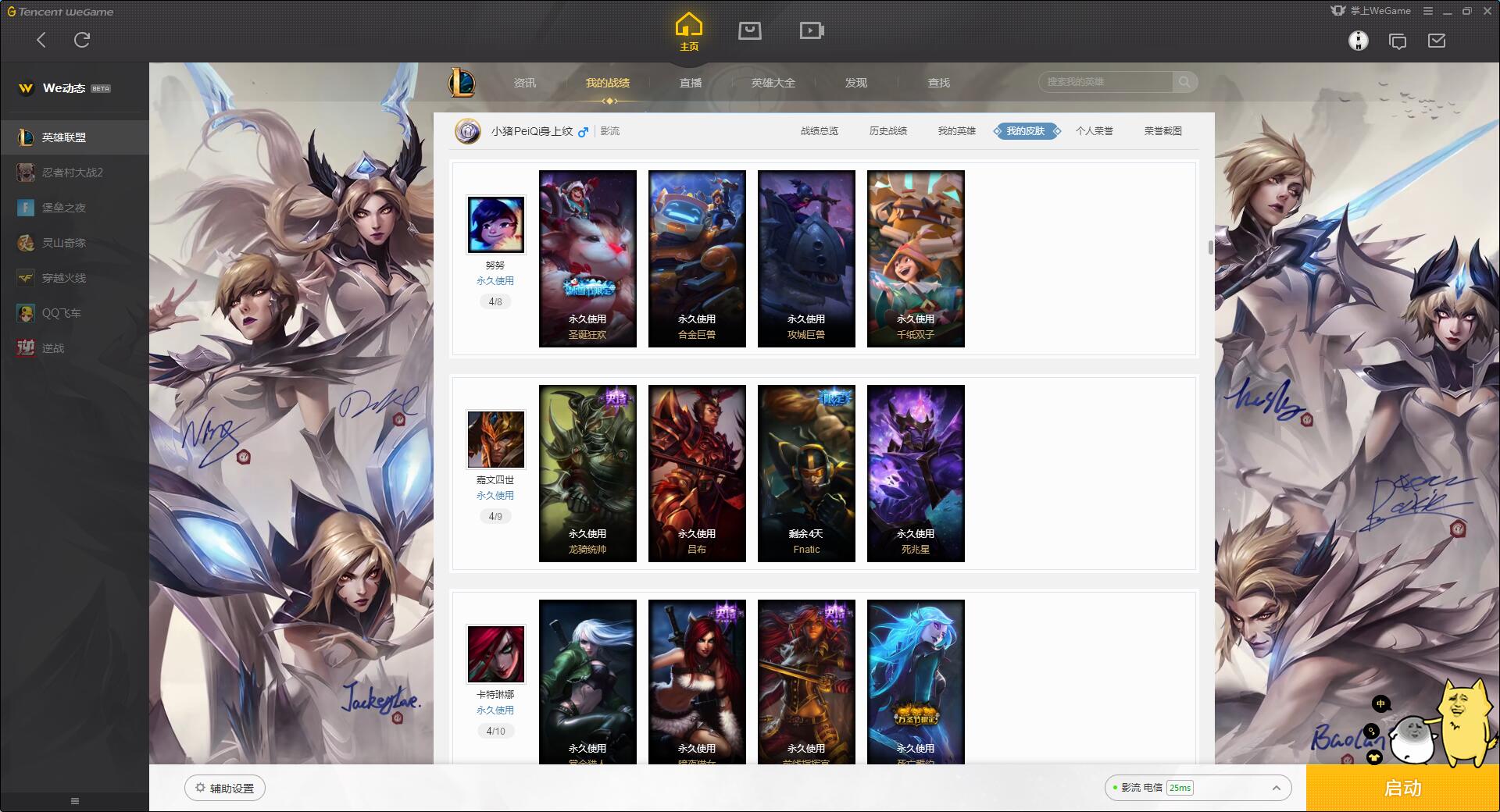
Task: Click the 4/8 skin count for 努努
Action: coord(495,301)
